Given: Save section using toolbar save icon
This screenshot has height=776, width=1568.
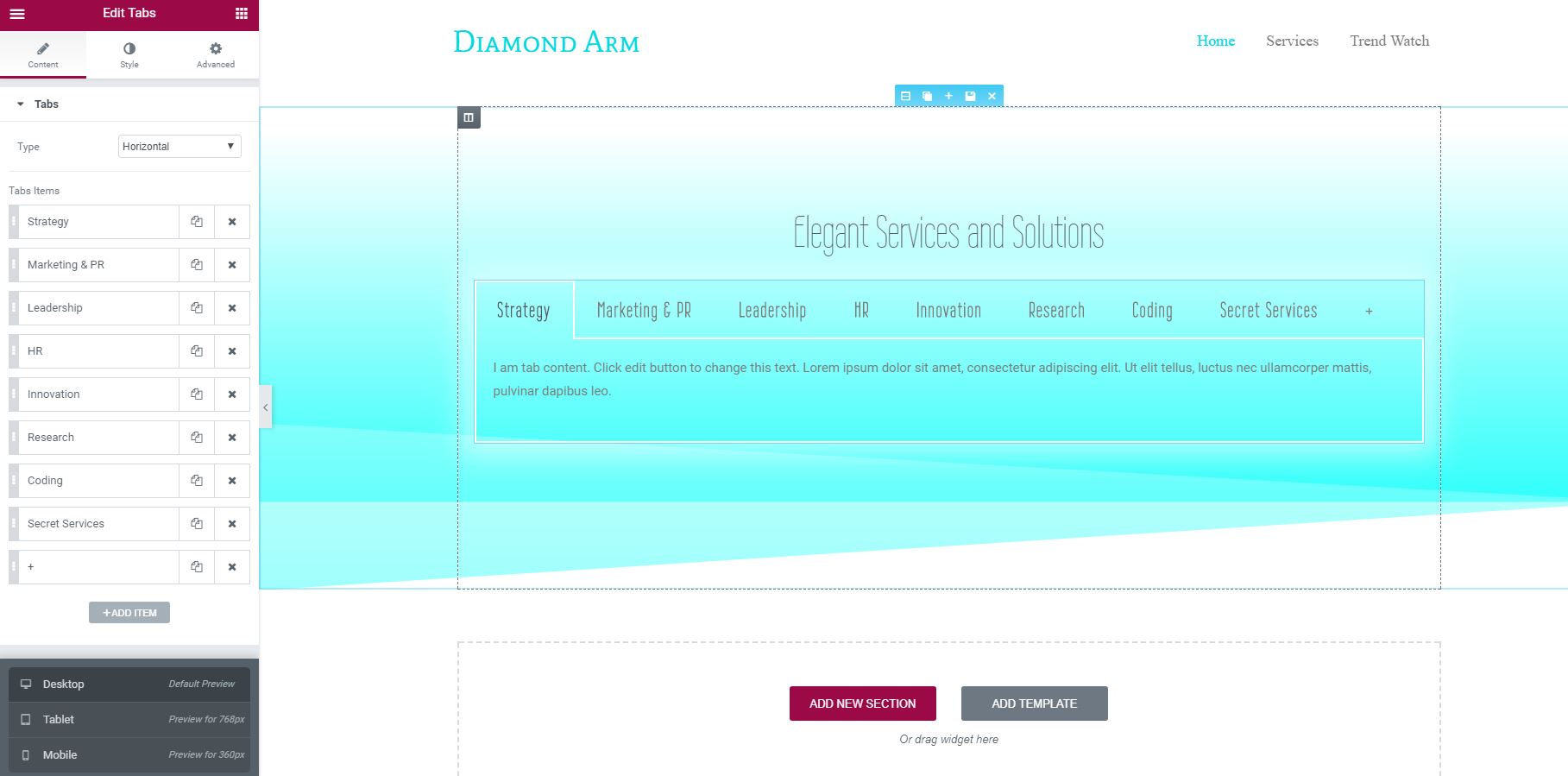Looking at the screenshot, I should click(970, 96).
